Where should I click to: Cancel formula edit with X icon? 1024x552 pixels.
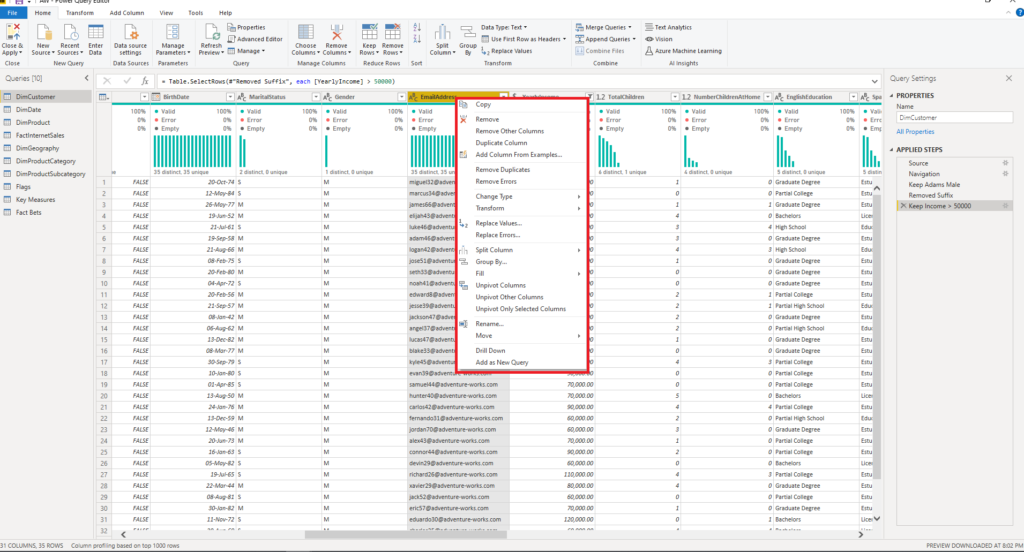[x=107, y=81]
